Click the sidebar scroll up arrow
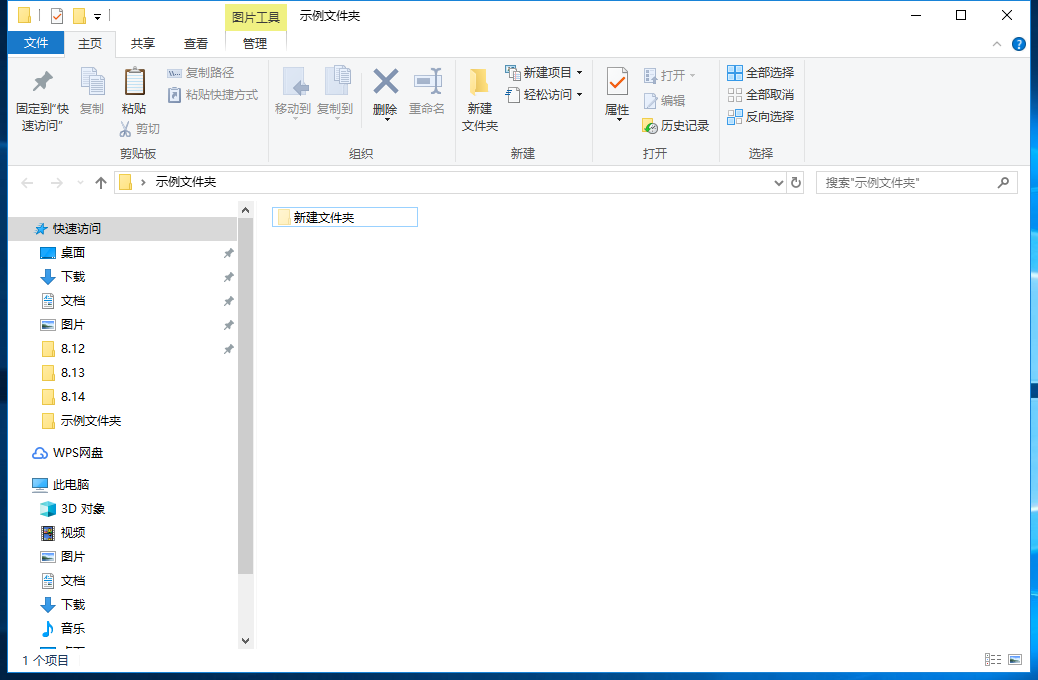 pyautogui.click(x=246, y=210)
